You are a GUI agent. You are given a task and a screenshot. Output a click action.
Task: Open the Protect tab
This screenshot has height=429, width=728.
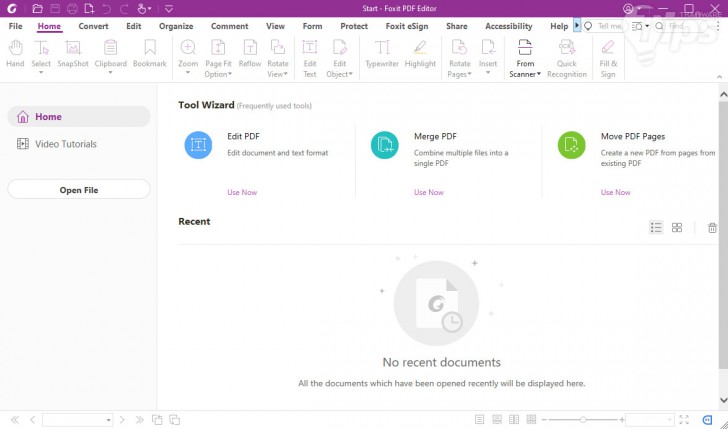[x=354, y=26]
